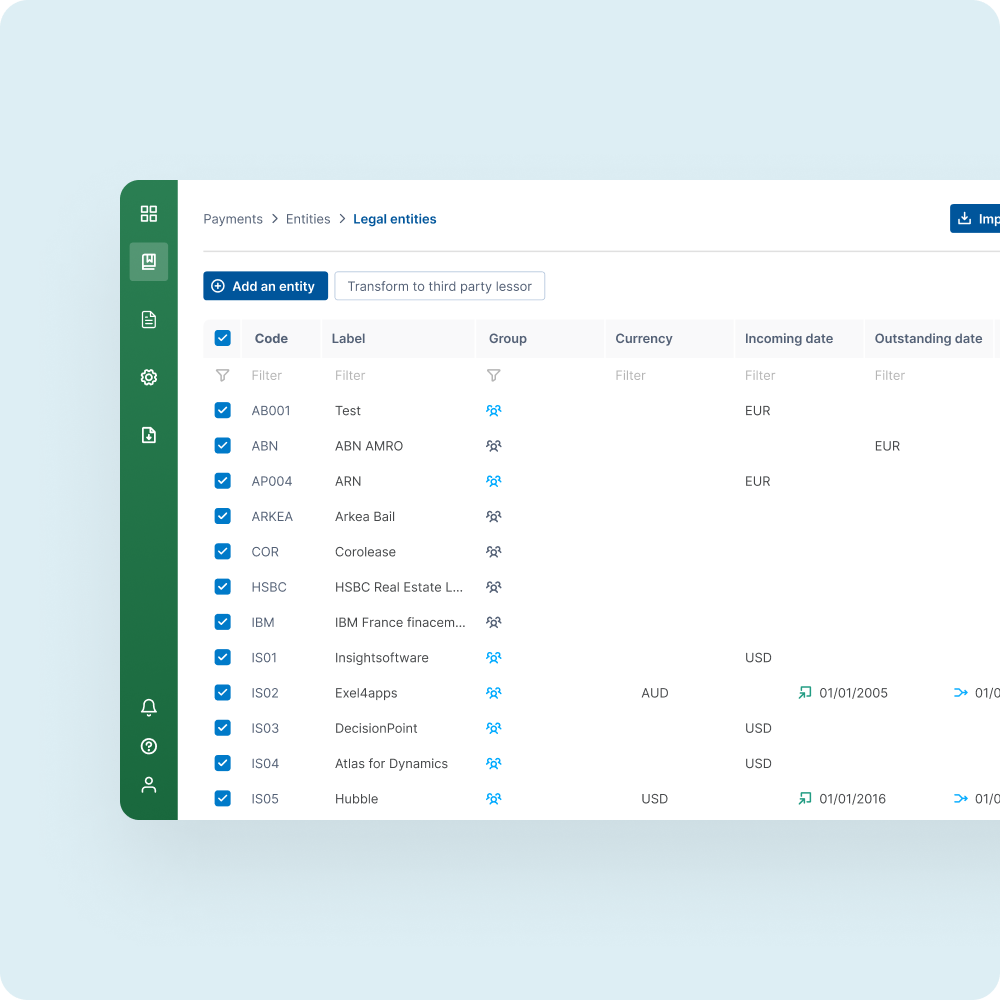Viewport: 1000px width, 1000px height.
Task: Go to Payments breadcrumb
Action: [233, 219]
